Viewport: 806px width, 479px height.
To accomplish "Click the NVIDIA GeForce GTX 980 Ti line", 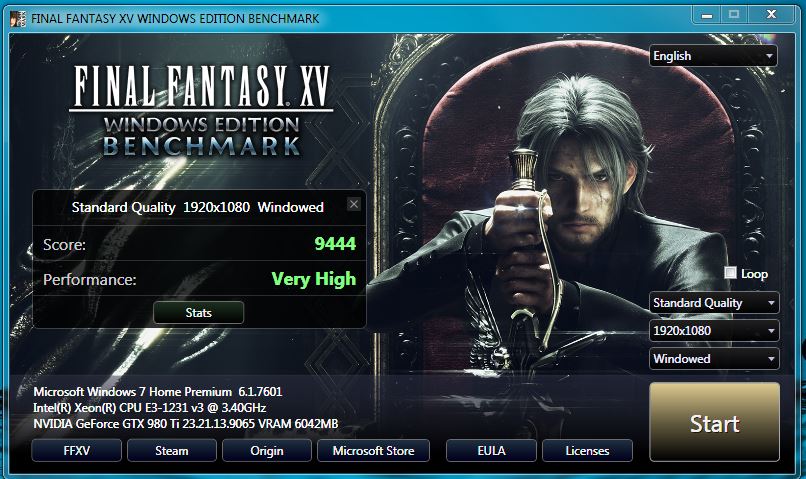I will pos(186,424).
